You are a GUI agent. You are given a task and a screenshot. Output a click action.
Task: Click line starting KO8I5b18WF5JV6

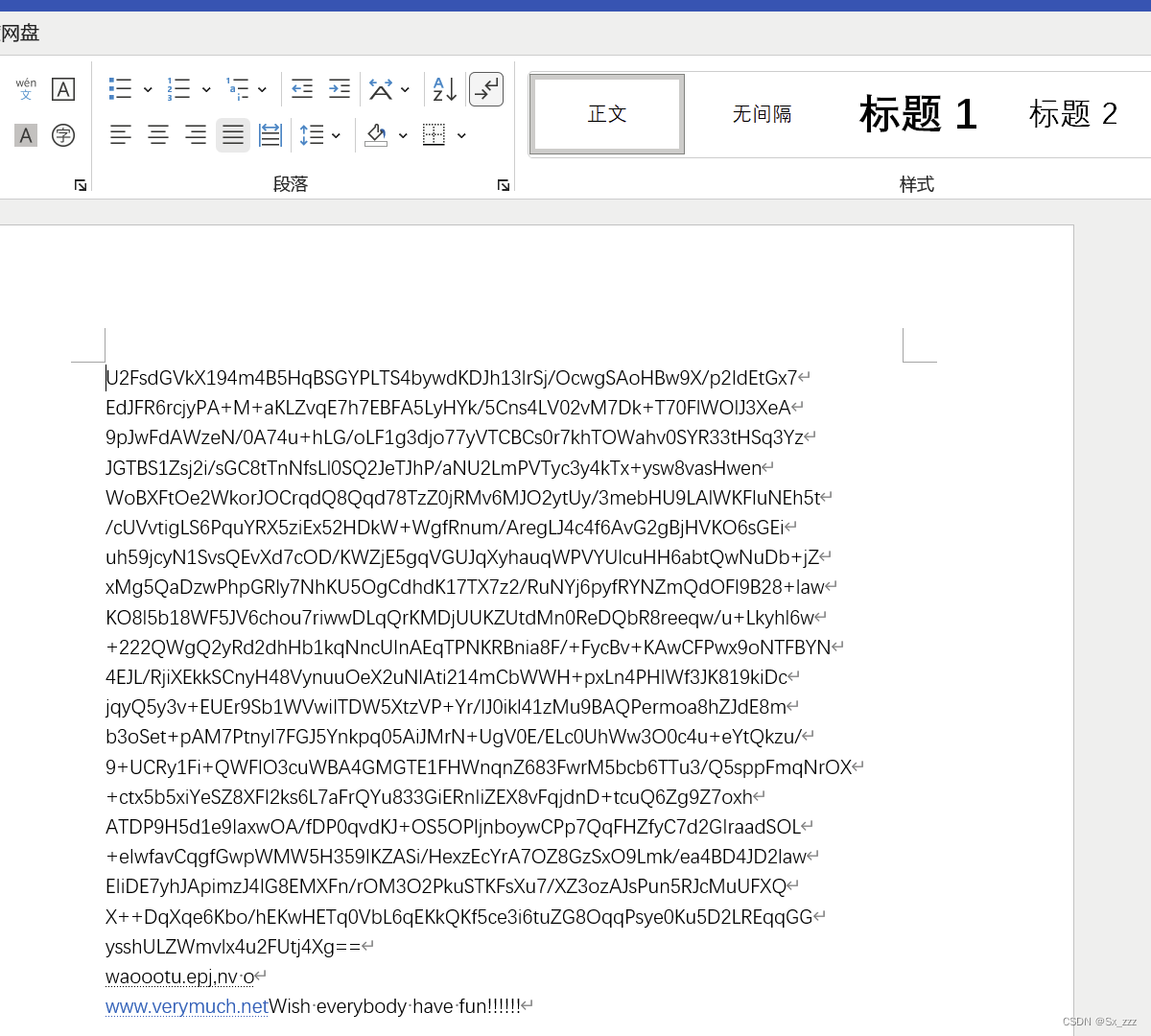point(459,618)
